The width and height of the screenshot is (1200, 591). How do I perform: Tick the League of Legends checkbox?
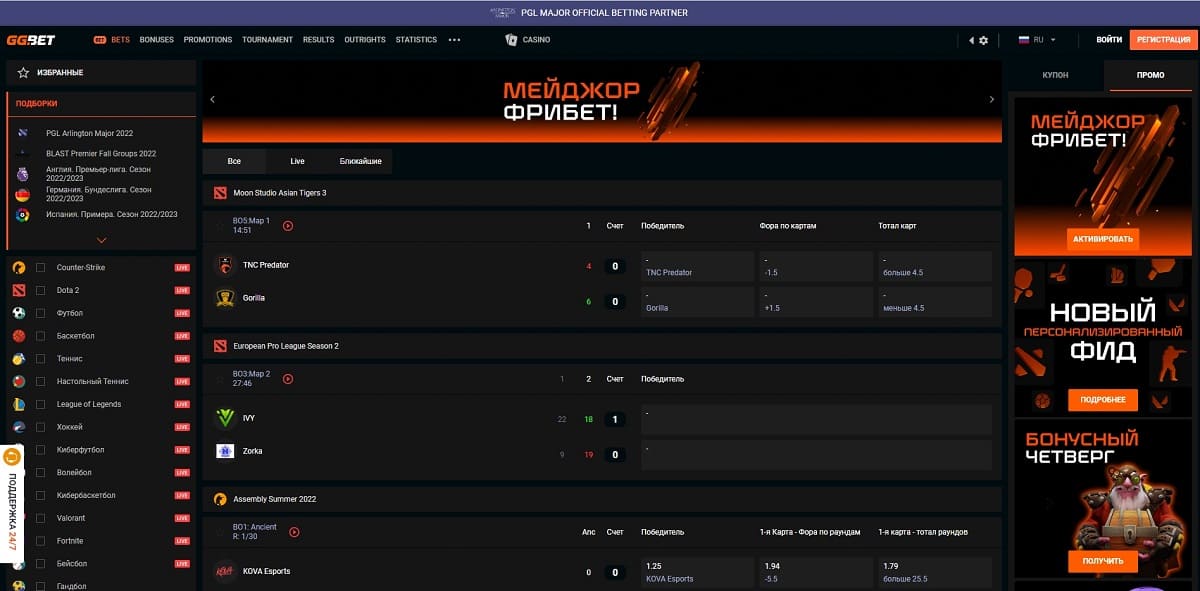41,404
